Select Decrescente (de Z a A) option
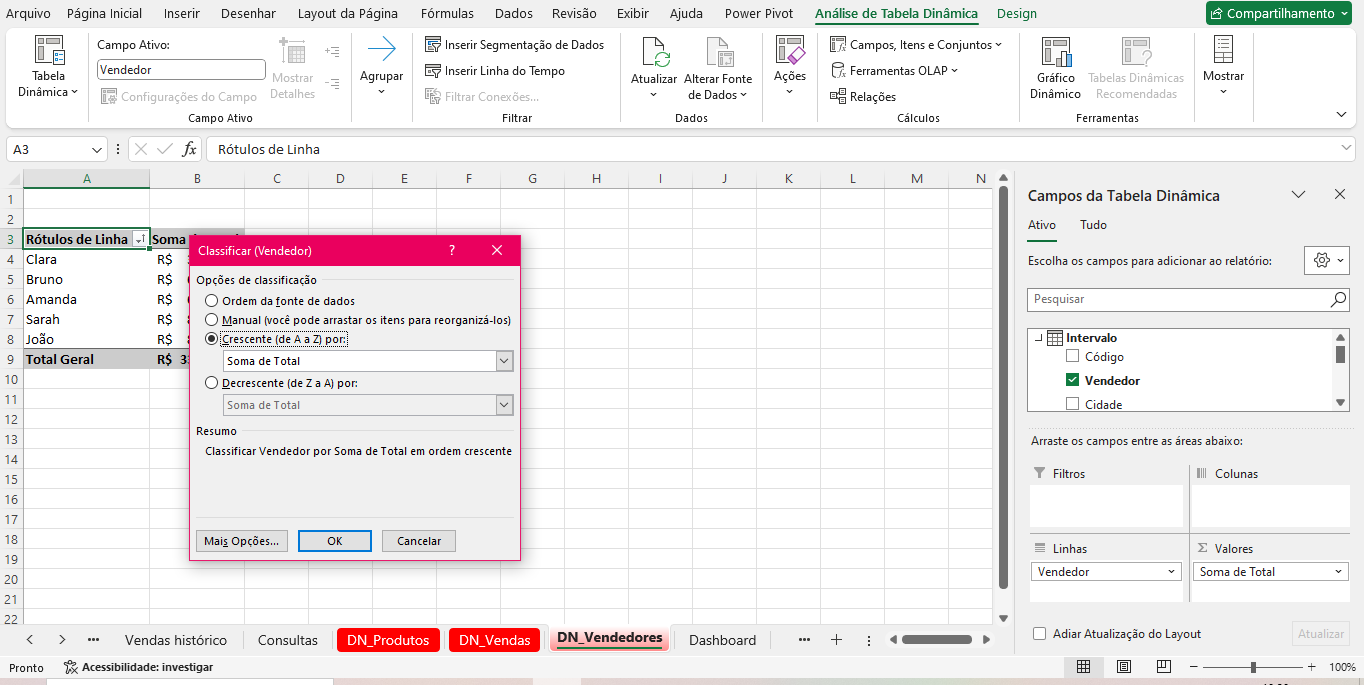This screenshot has height=685, width=1364. click(x=211, y=383)
